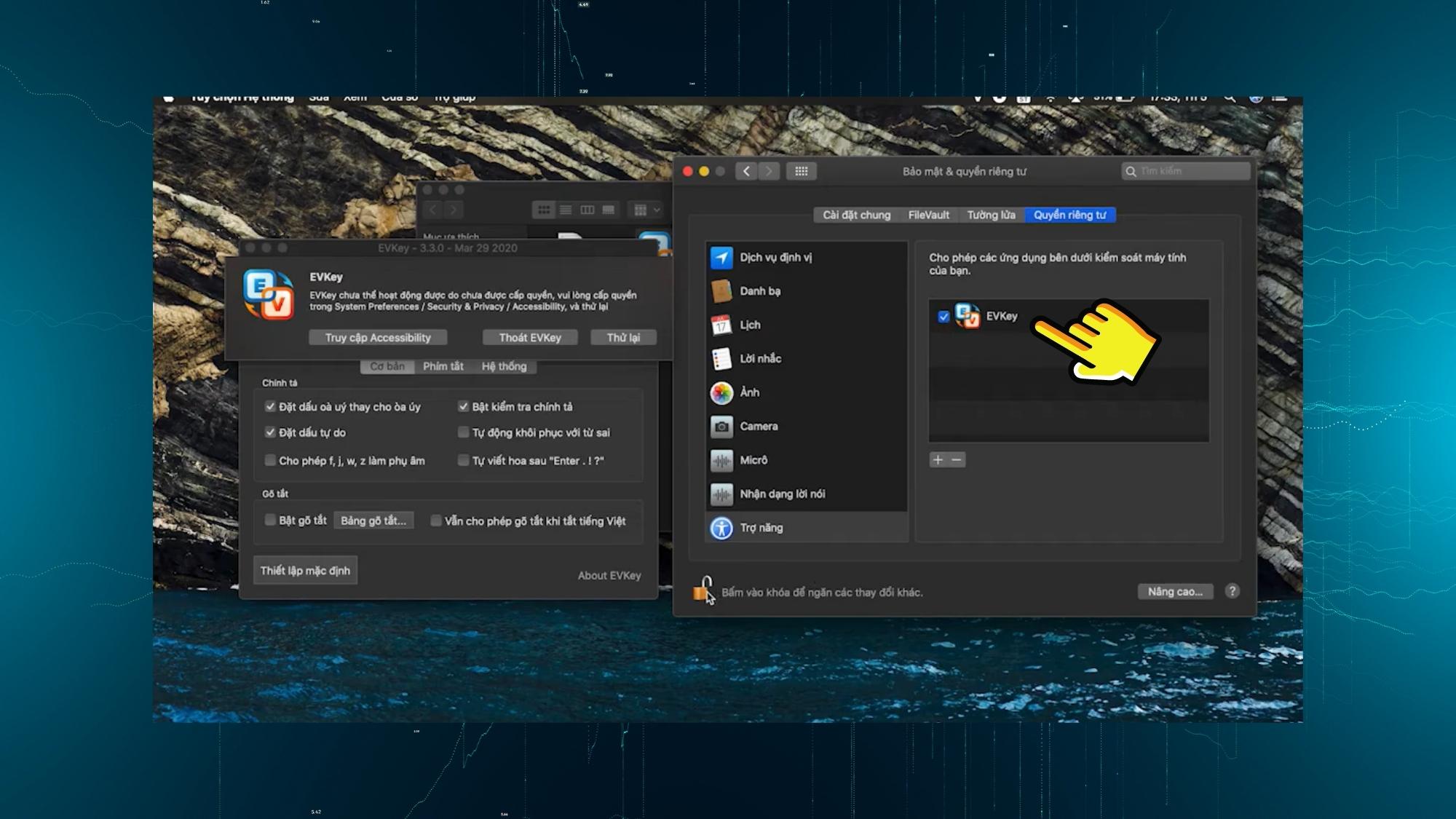Switch to the FileVault tab
The height and width of the screenshot is (819, 1456).
[x=927, y=215]
